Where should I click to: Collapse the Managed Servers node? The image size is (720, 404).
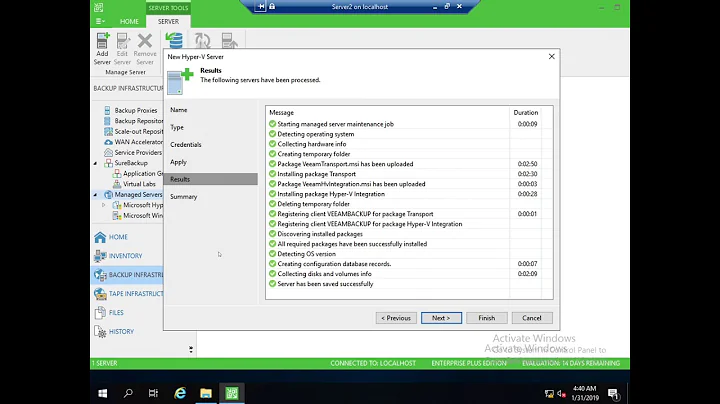coord(96,195)
